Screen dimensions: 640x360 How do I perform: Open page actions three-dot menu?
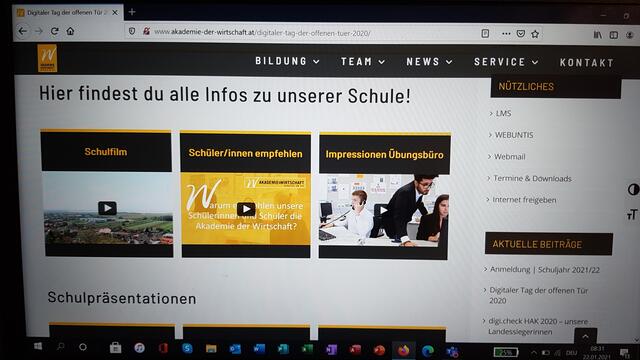pos(506,33)
